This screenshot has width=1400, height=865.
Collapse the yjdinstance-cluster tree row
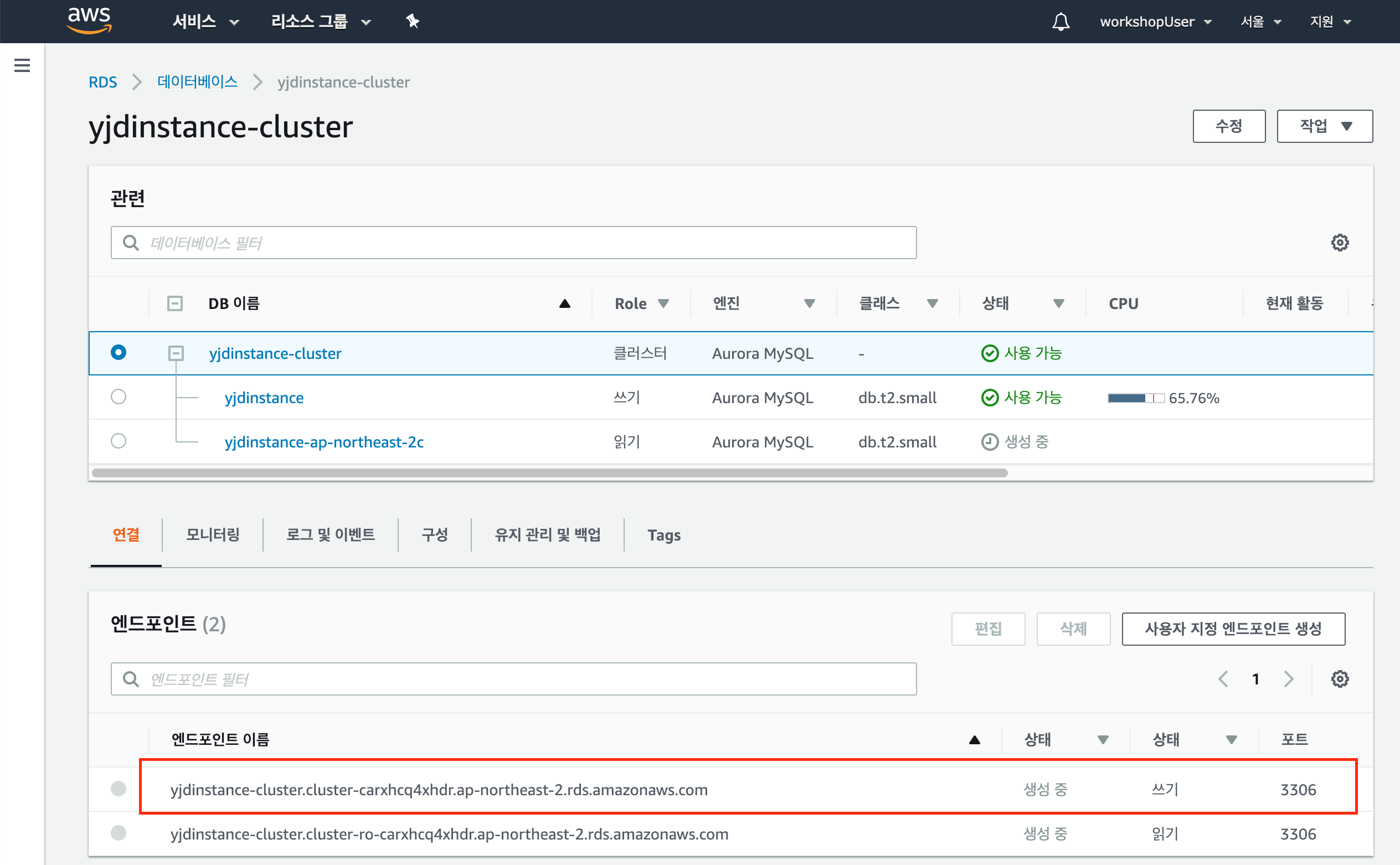[176, 353]
